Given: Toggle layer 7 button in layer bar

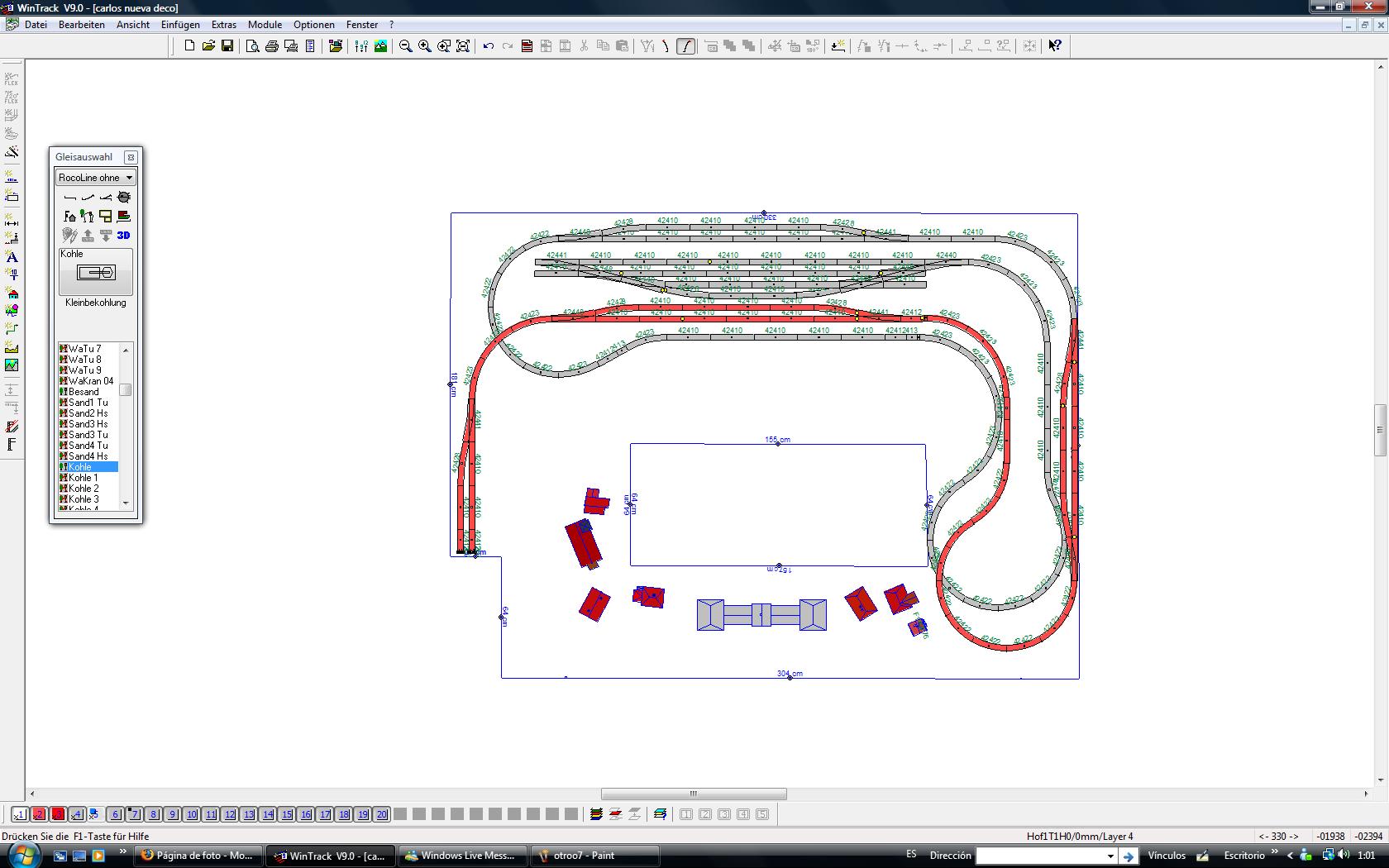Looking at the screenshot, I should [135, 814].
